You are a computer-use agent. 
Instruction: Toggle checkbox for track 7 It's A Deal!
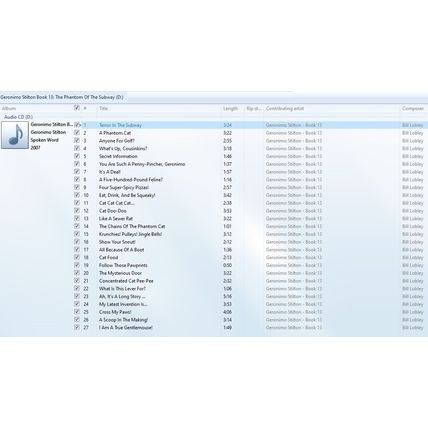point(77,172)
